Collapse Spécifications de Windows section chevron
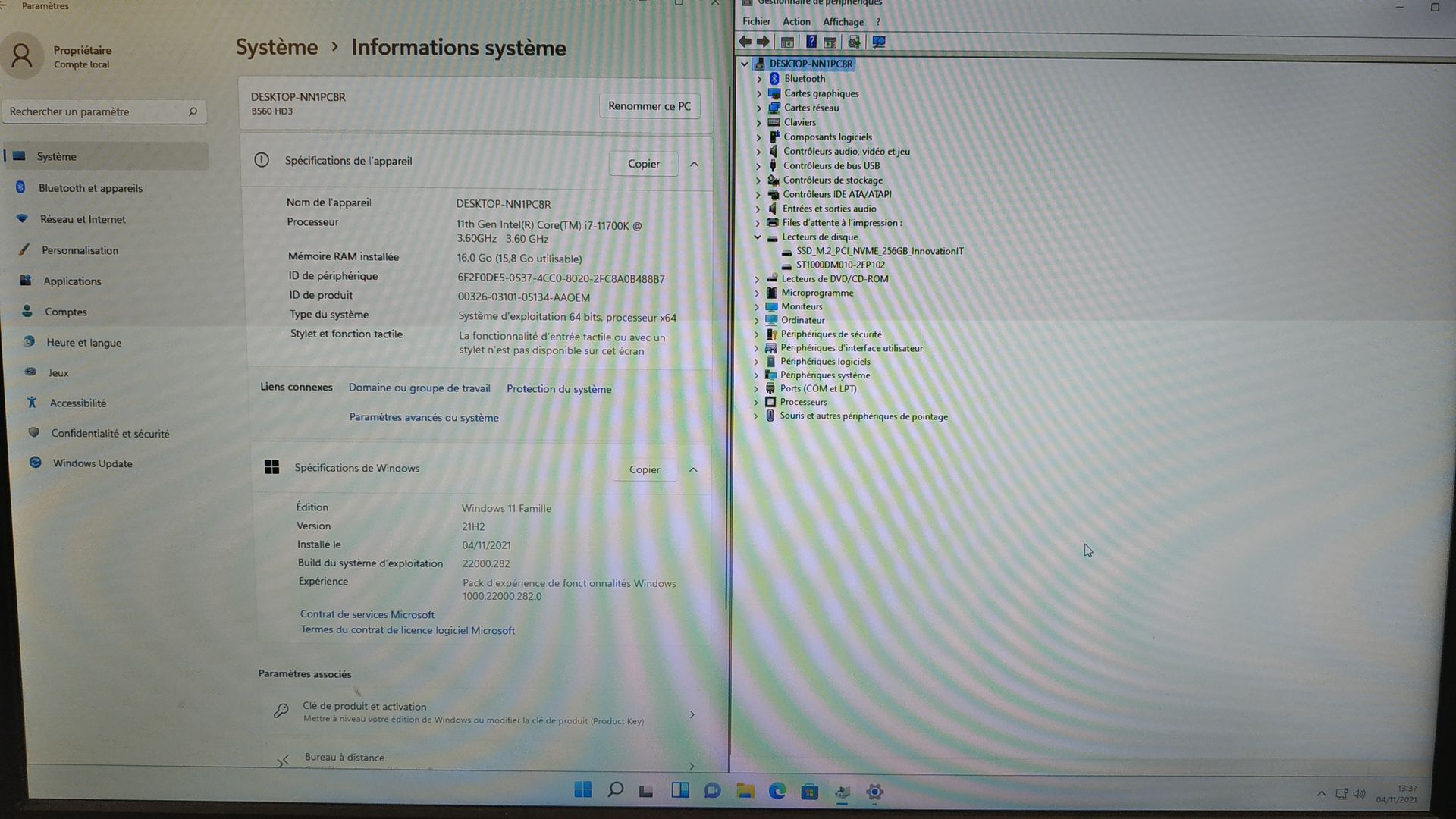1456x819 pixels. [693, 469]
